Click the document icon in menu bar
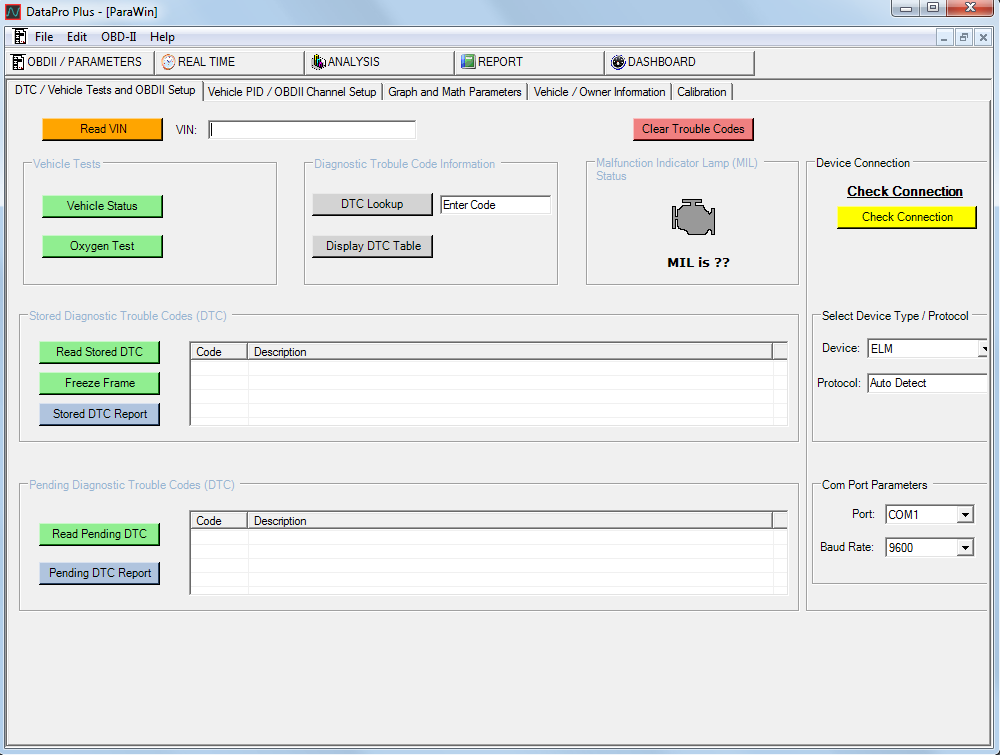The width and height of the screenshot is (1000, 755). point(19,37)
